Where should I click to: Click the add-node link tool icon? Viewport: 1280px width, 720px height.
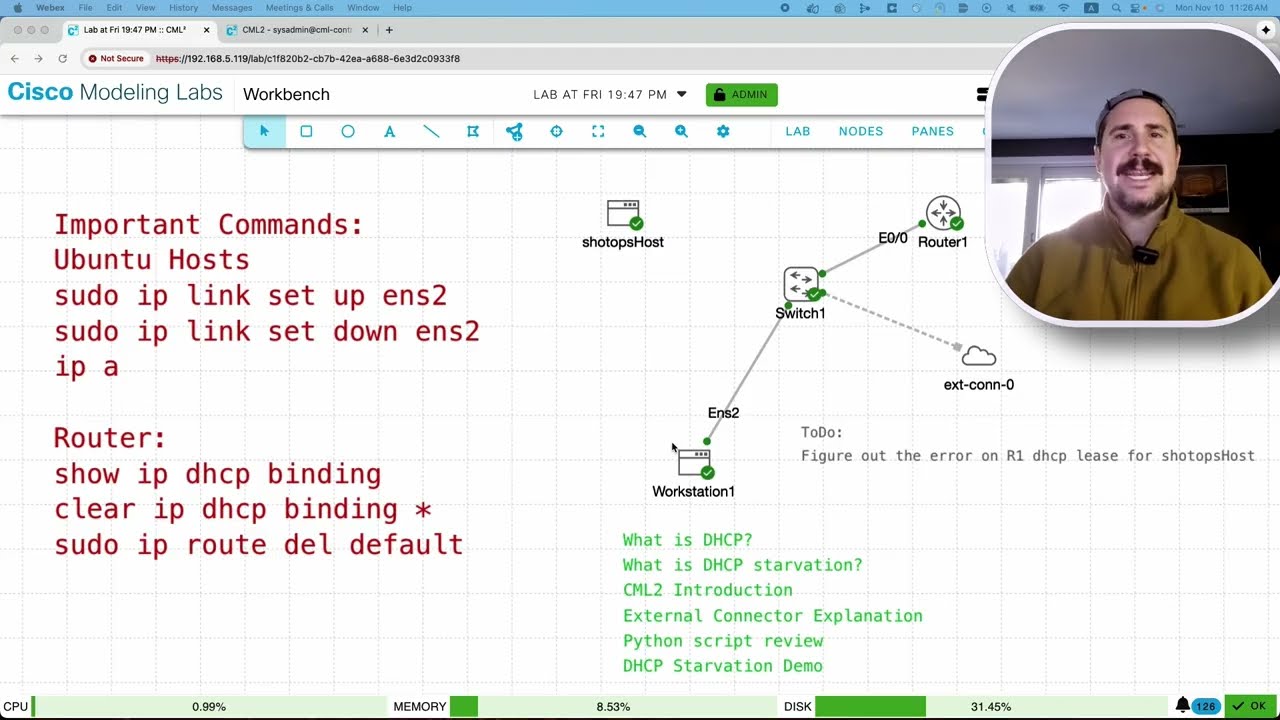(514, 132)
